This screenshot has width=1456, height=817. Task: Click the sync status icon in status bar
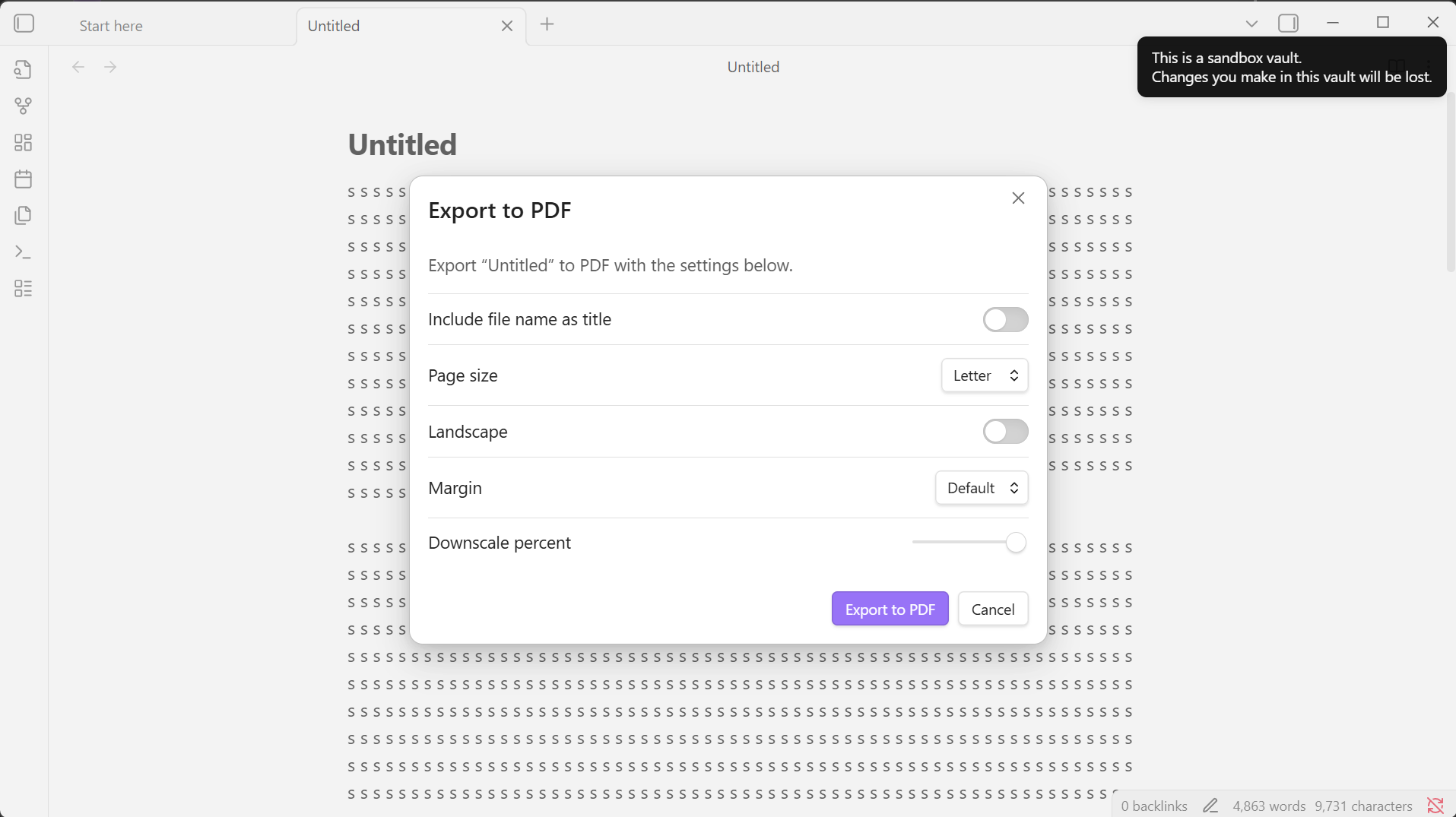[x=1435, y=806]
